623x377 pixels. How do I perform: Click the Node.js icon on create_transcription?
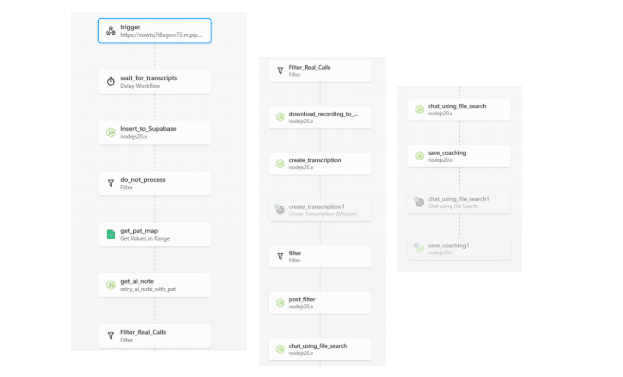pyautogui.click(x=280, y=163)
